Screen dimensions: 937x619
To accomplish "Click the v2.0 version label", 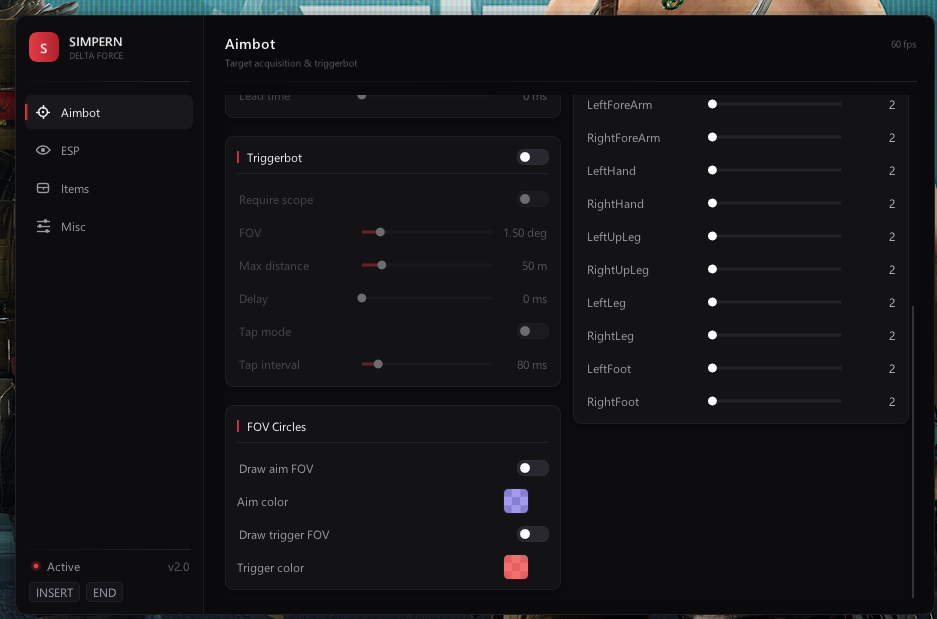I will coord(178,566).
